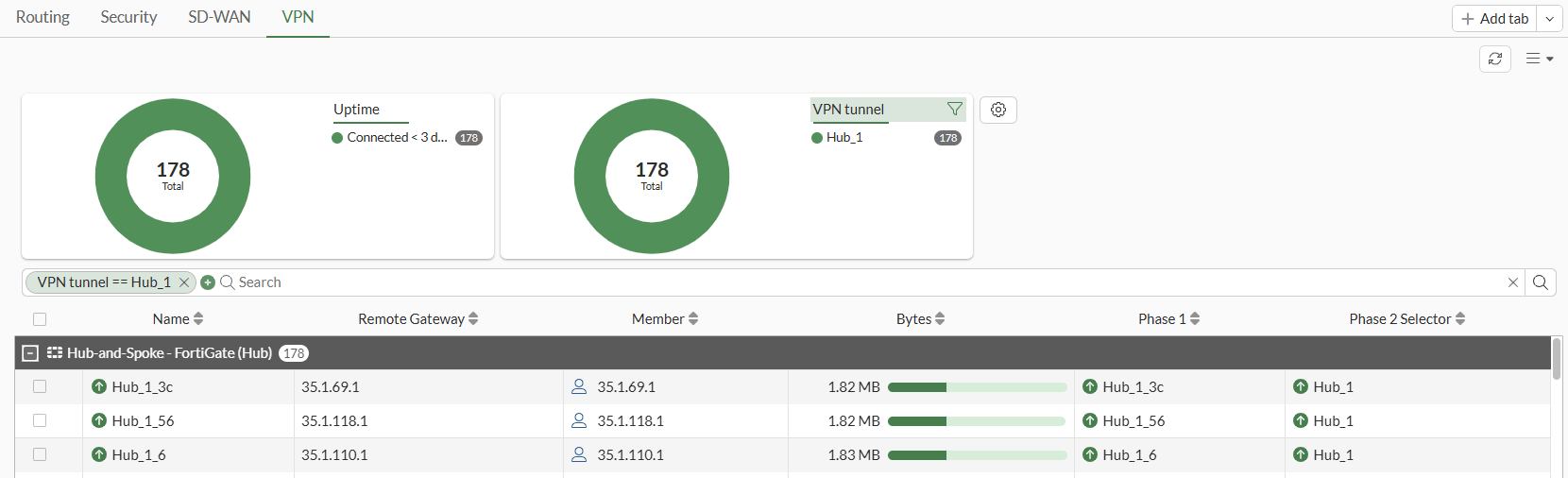Open the widget settings gear
The width and height of the screenshot is (1568, 478).
(998, 110)
